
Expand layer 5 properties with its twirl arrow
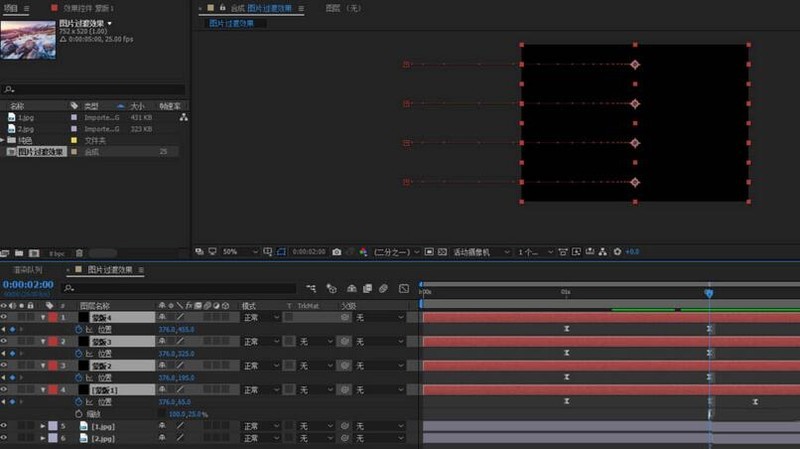click(x=43, y=426)
